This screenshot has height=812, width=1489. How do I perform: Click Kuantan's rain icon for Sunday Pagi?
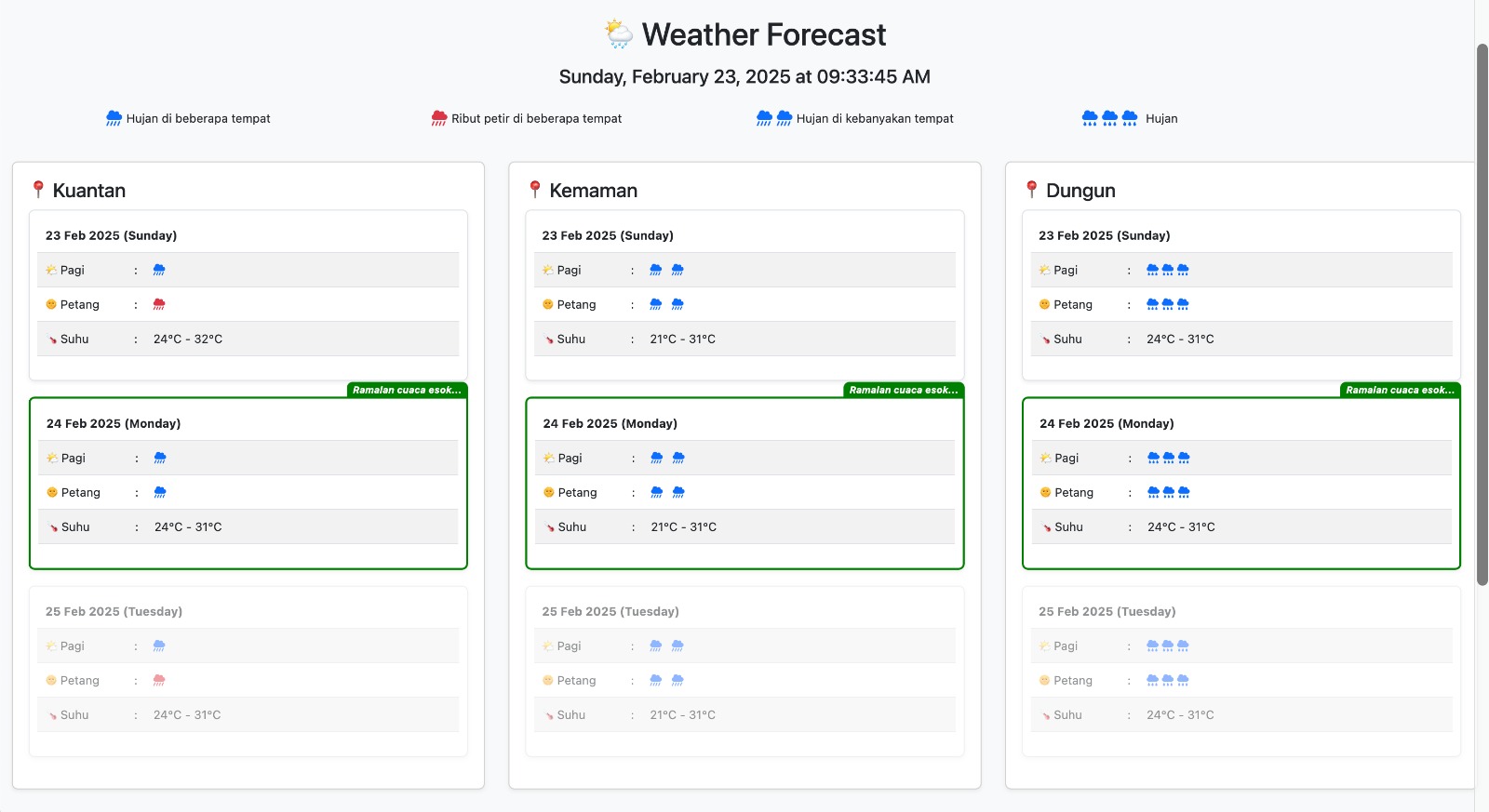(x=159, y=271)
